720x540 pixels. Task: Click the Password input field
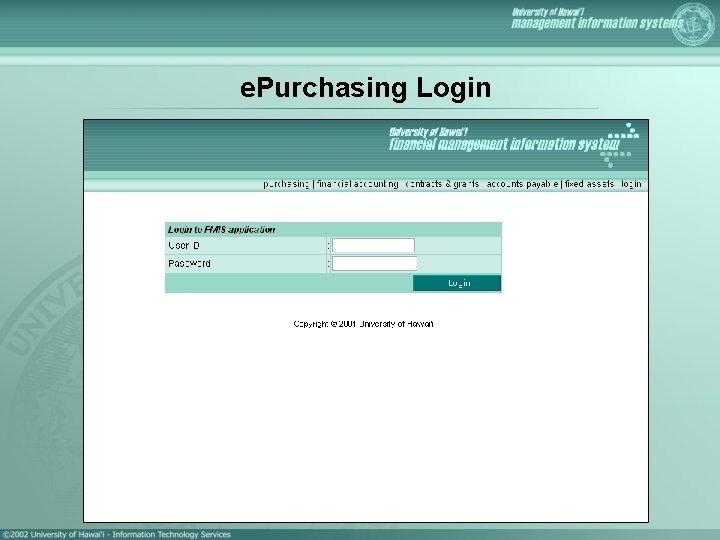[x=374, y=264]
